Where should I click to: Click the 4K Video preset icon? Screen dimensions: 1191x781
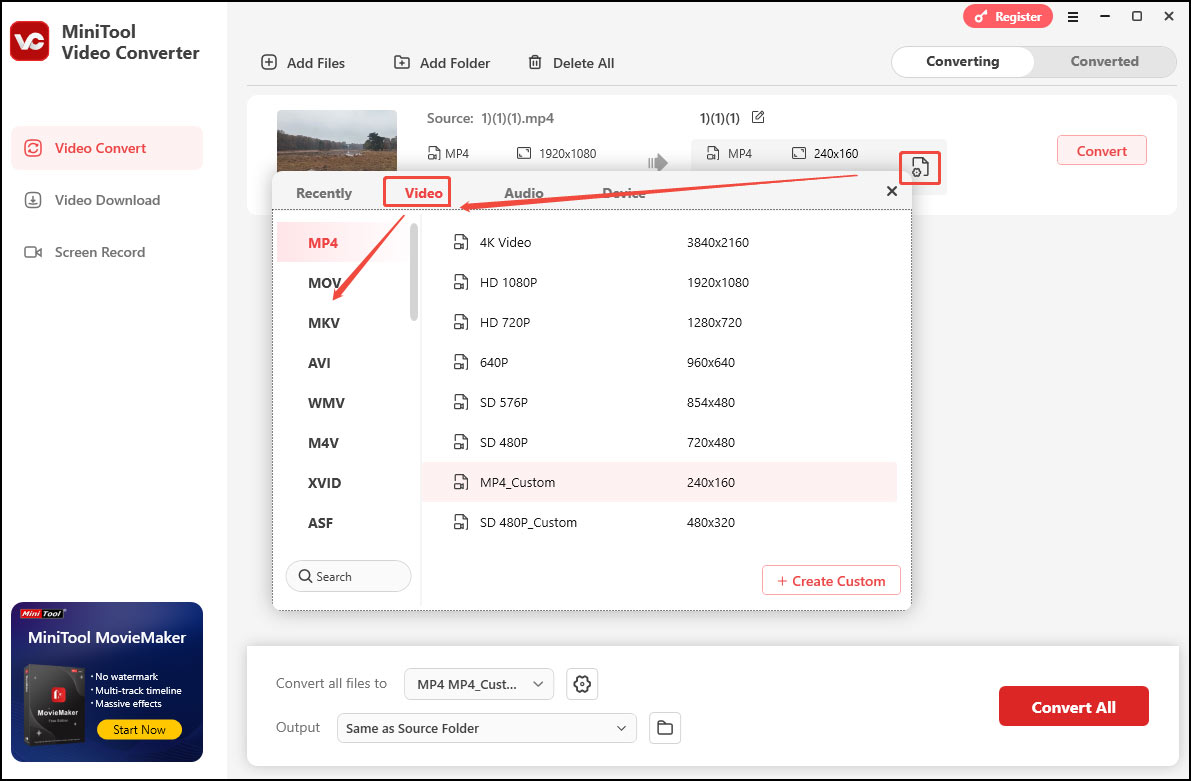[461, 242]
